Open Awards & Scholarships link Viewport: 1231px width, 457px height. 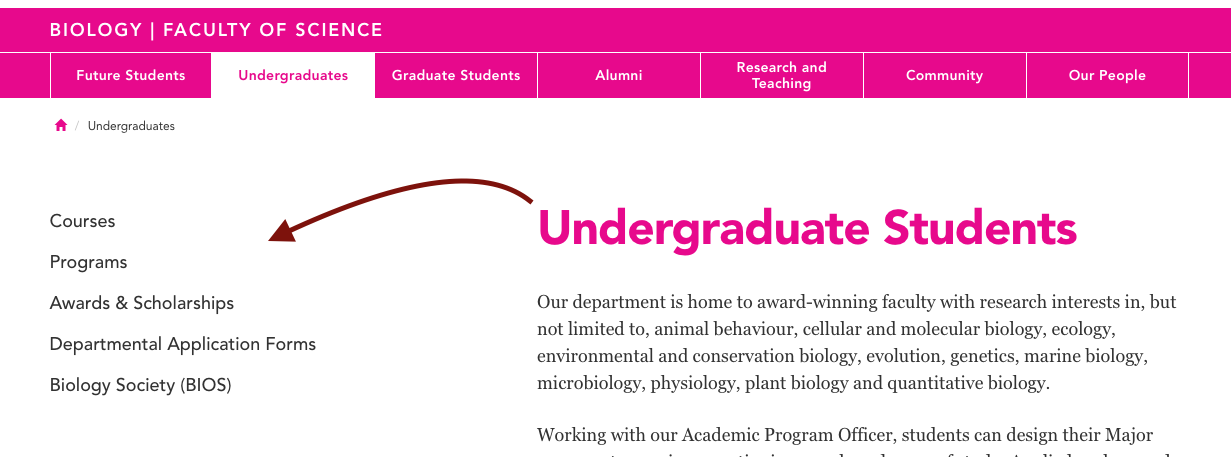142,303
